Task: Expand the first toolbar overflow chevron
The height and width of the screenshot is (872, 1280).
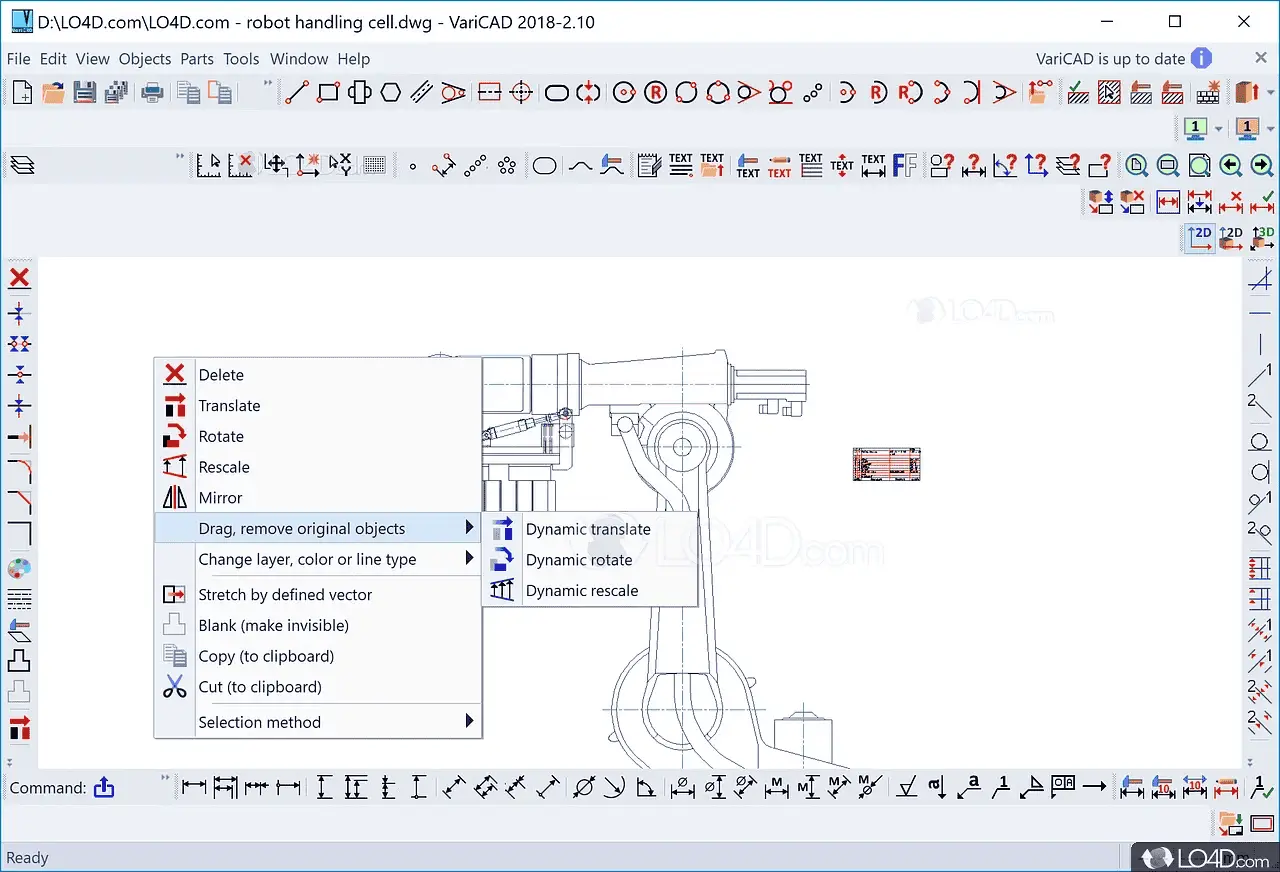Action: [268, 84]
